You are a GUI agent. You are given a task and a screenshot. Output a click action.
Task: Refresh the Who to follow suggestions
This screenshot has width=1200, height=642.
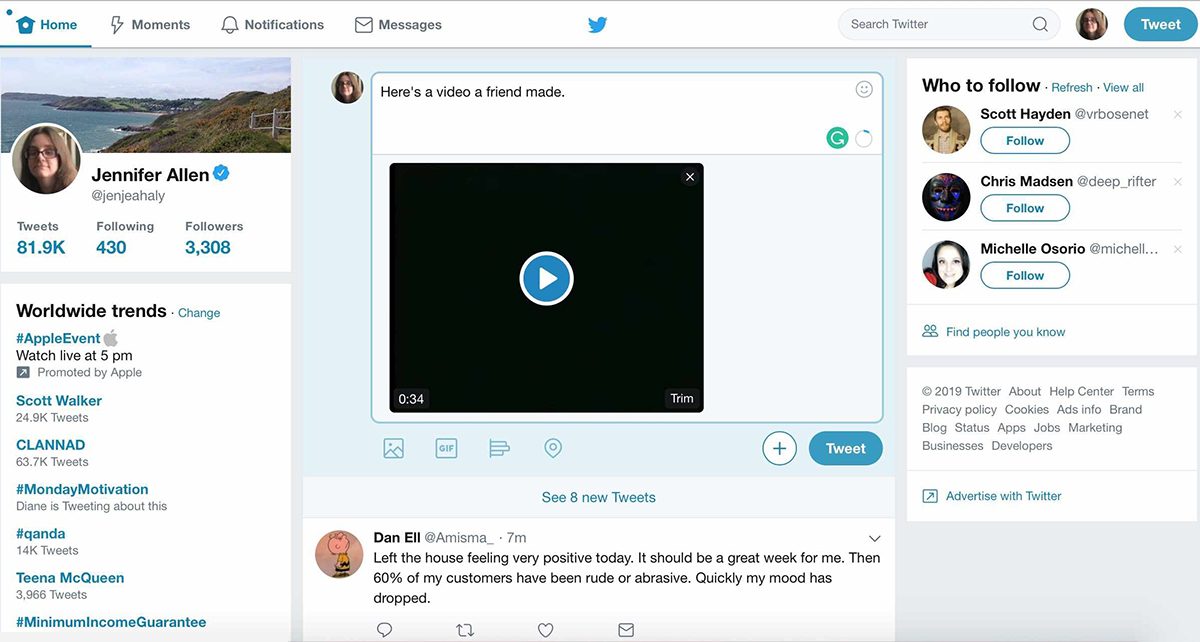[1071, 87]
